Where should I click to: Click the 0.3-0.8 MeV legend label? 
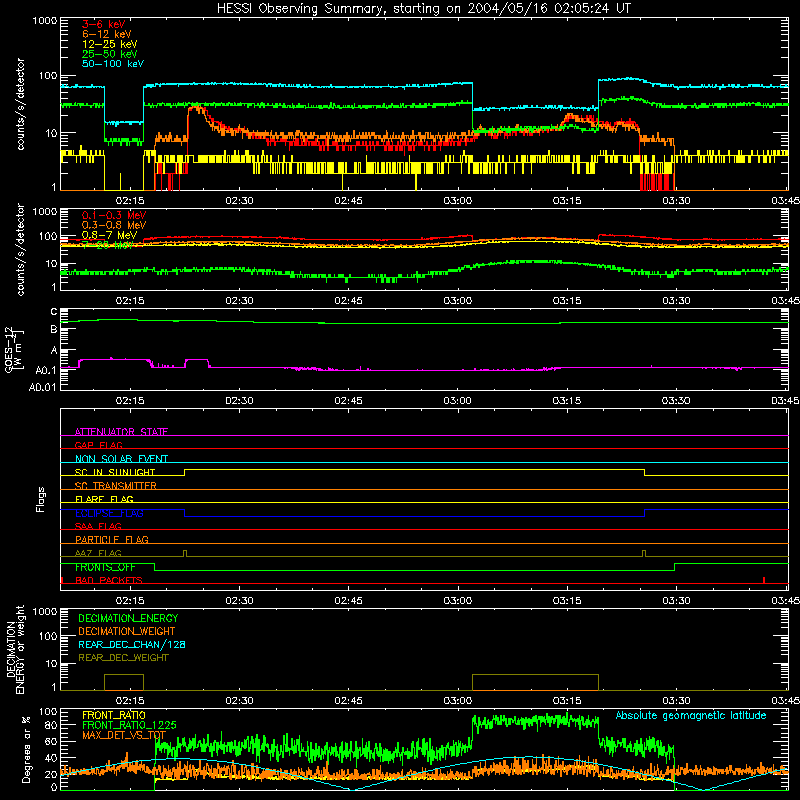[x=114, y=225]
